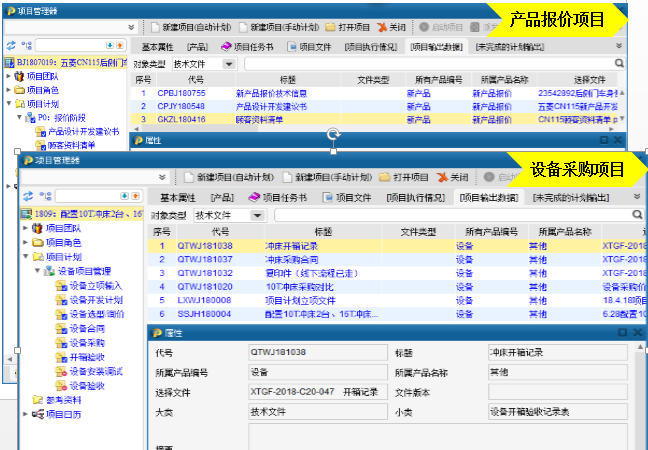This screenshot has height=450, width=648.
Task: Expand the 项目团队 node in the lower tree
Action: point(25,228)
